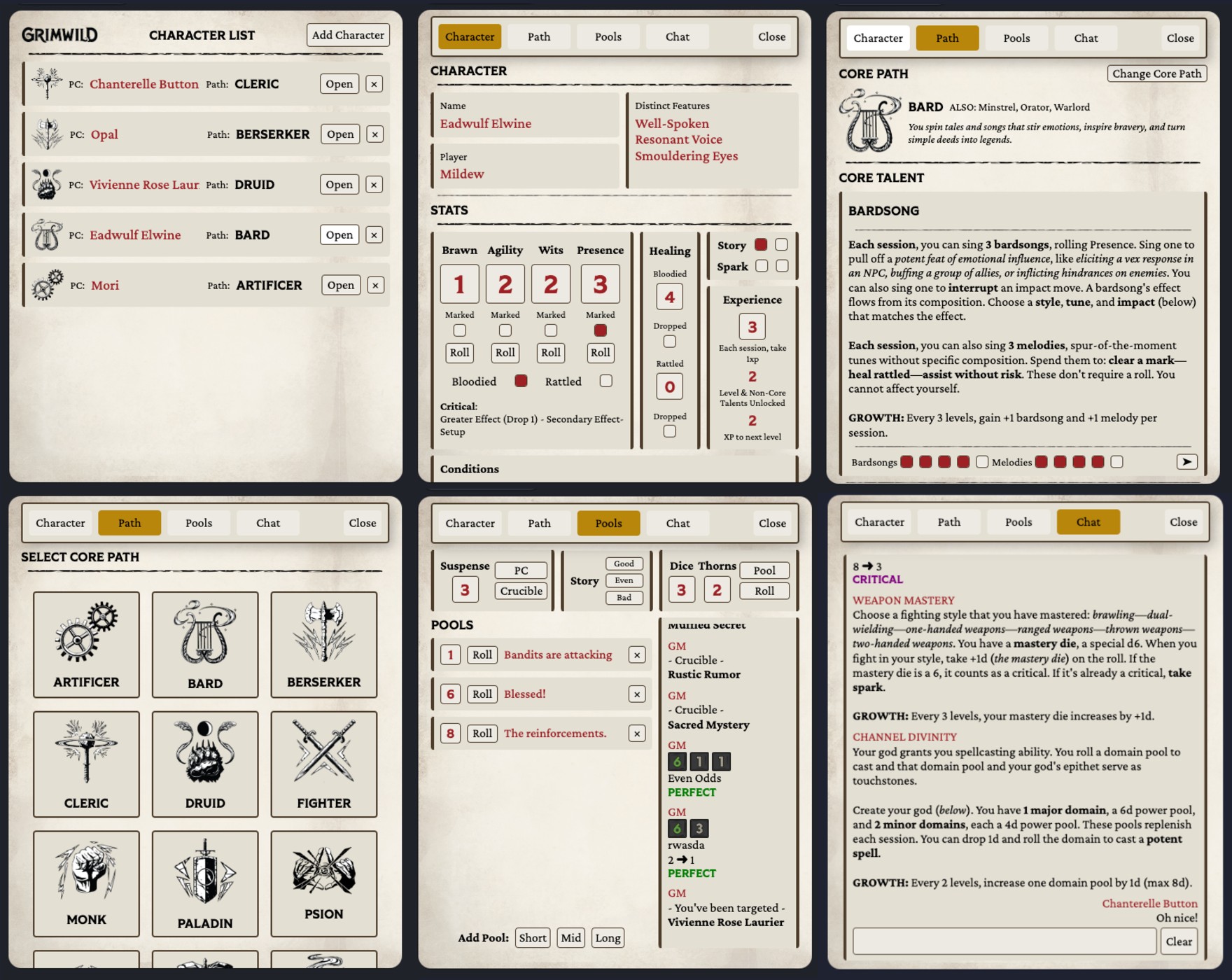Viewport: 1232px width, 980px height.
Task: Select the Artificer core path icon
Action: click(86, 634)
